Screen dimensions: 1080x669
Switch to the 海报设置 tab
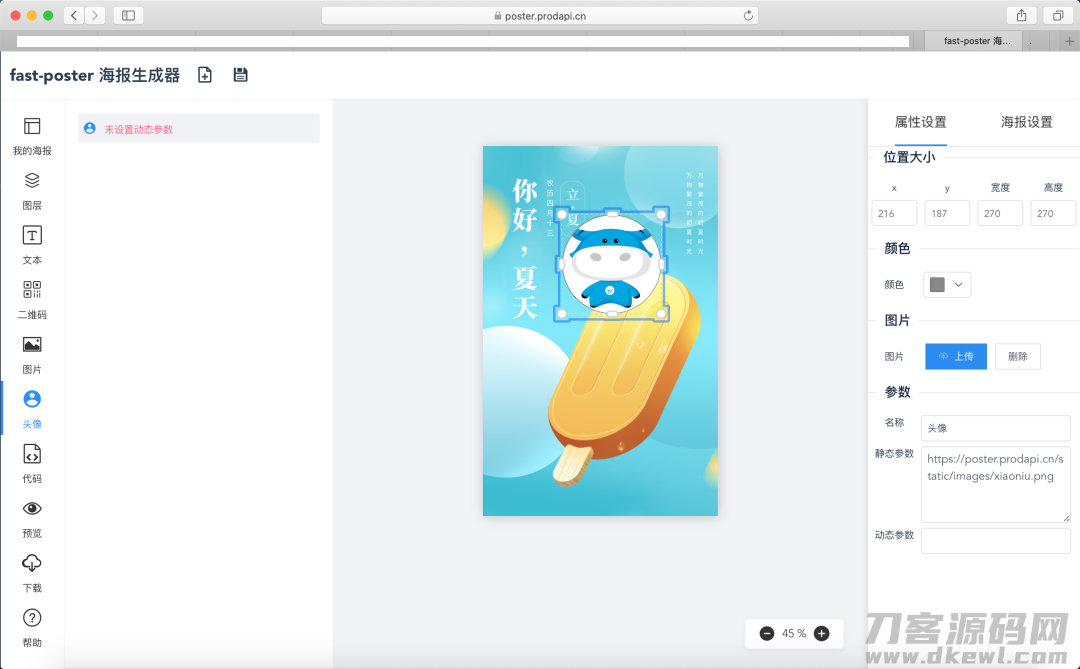point(1026,122)
